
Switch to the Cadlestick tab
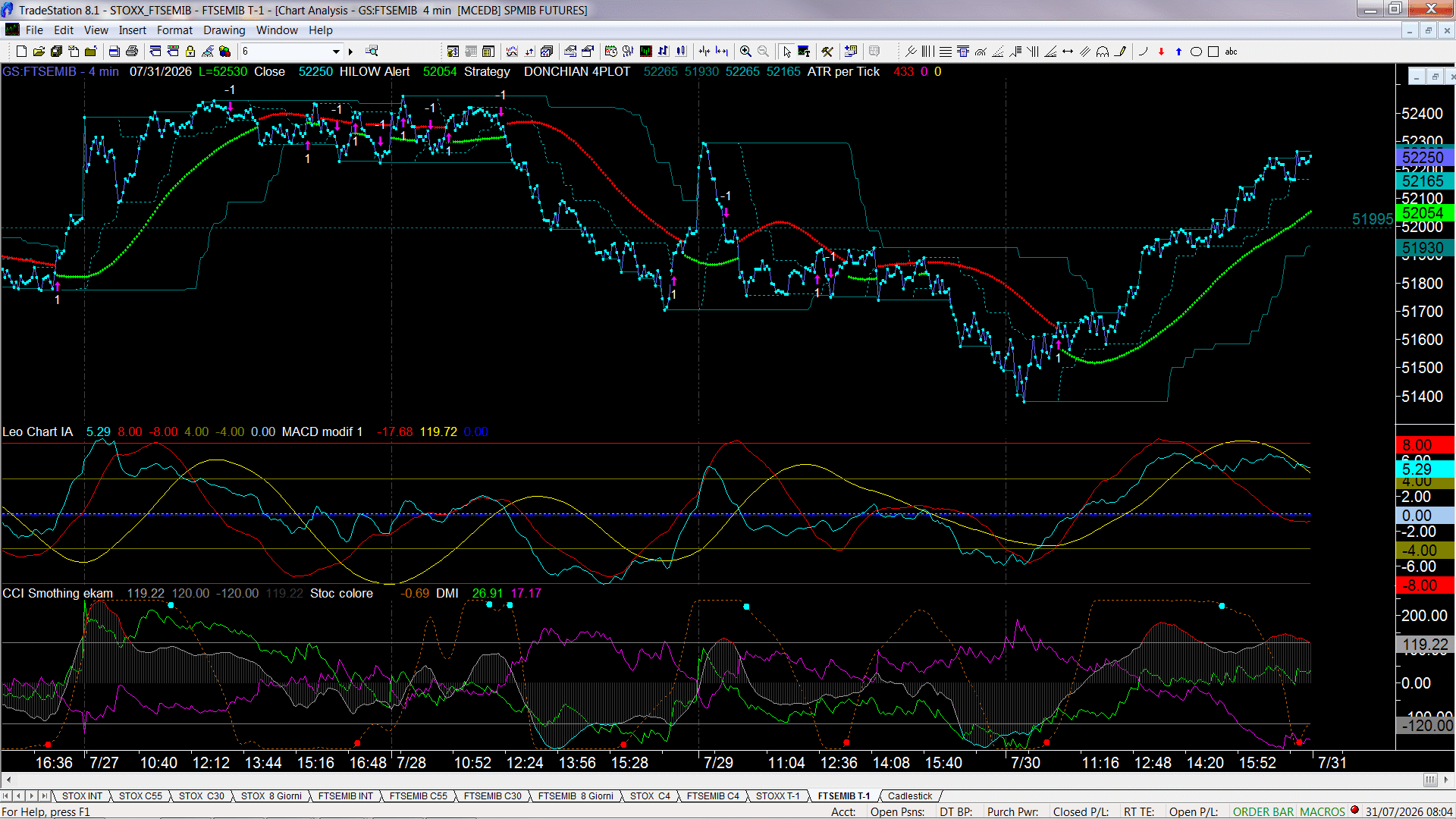[910, 796]
